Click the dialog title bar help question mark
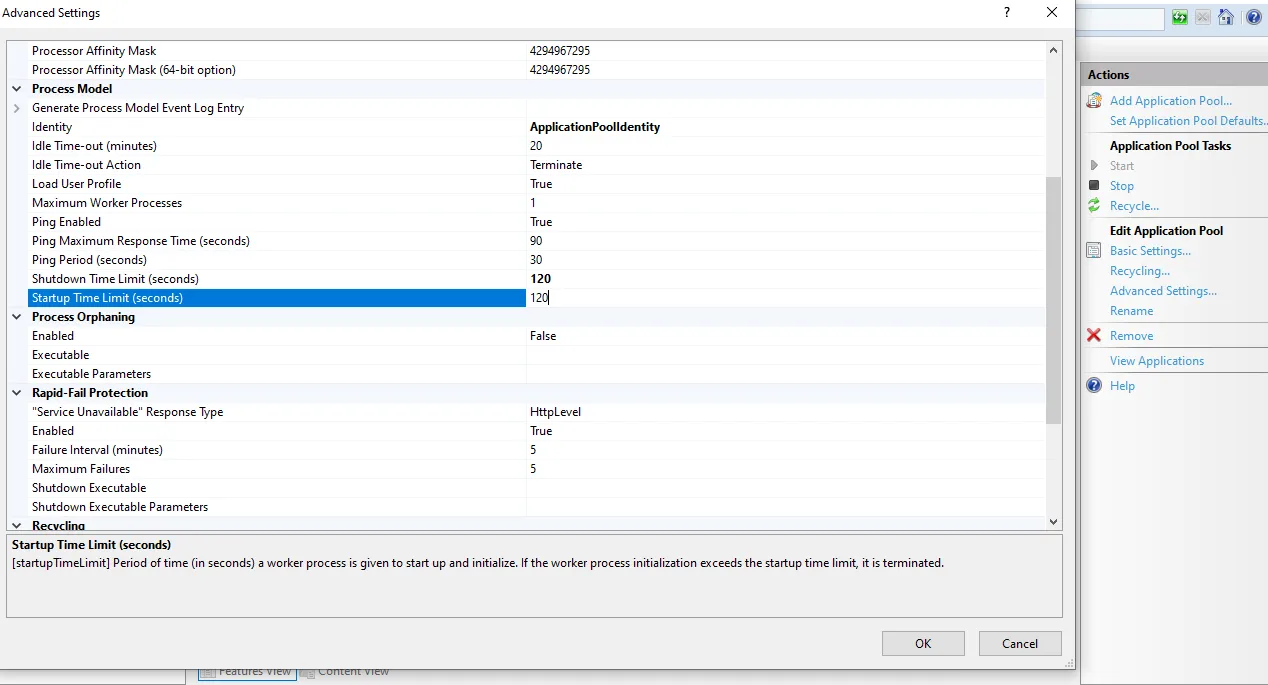 (1006, 13)
